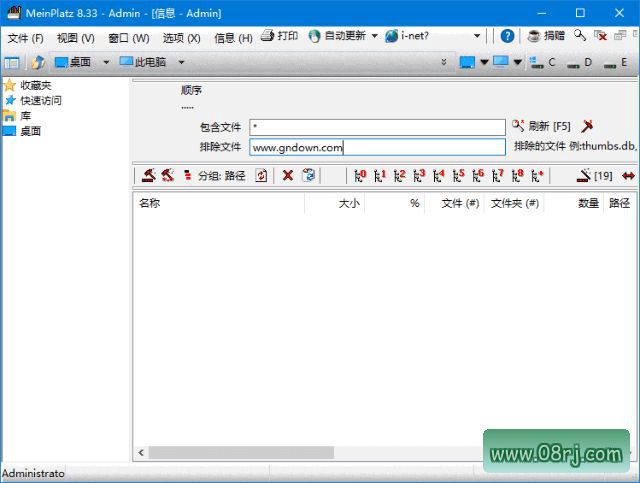This screenshot has width=640, height=483.
Task: Click the blue help question mark icon
Action: [x=507, y=36]
